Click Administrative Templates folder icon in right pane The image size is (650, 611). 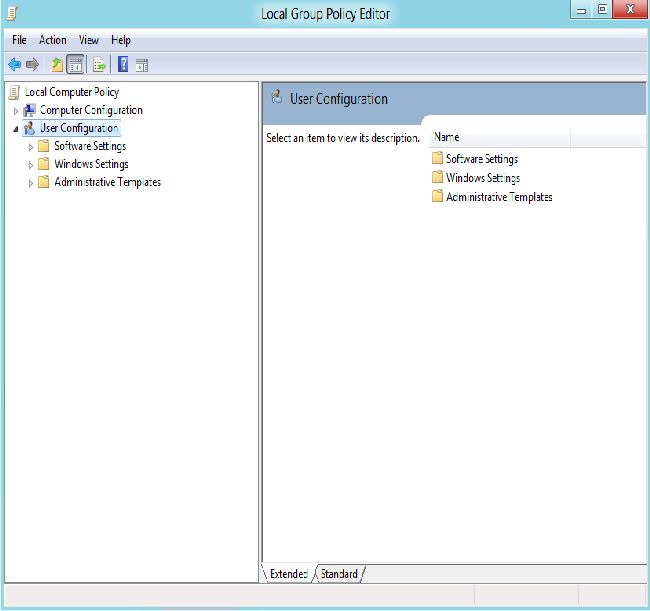click(437, 196)
